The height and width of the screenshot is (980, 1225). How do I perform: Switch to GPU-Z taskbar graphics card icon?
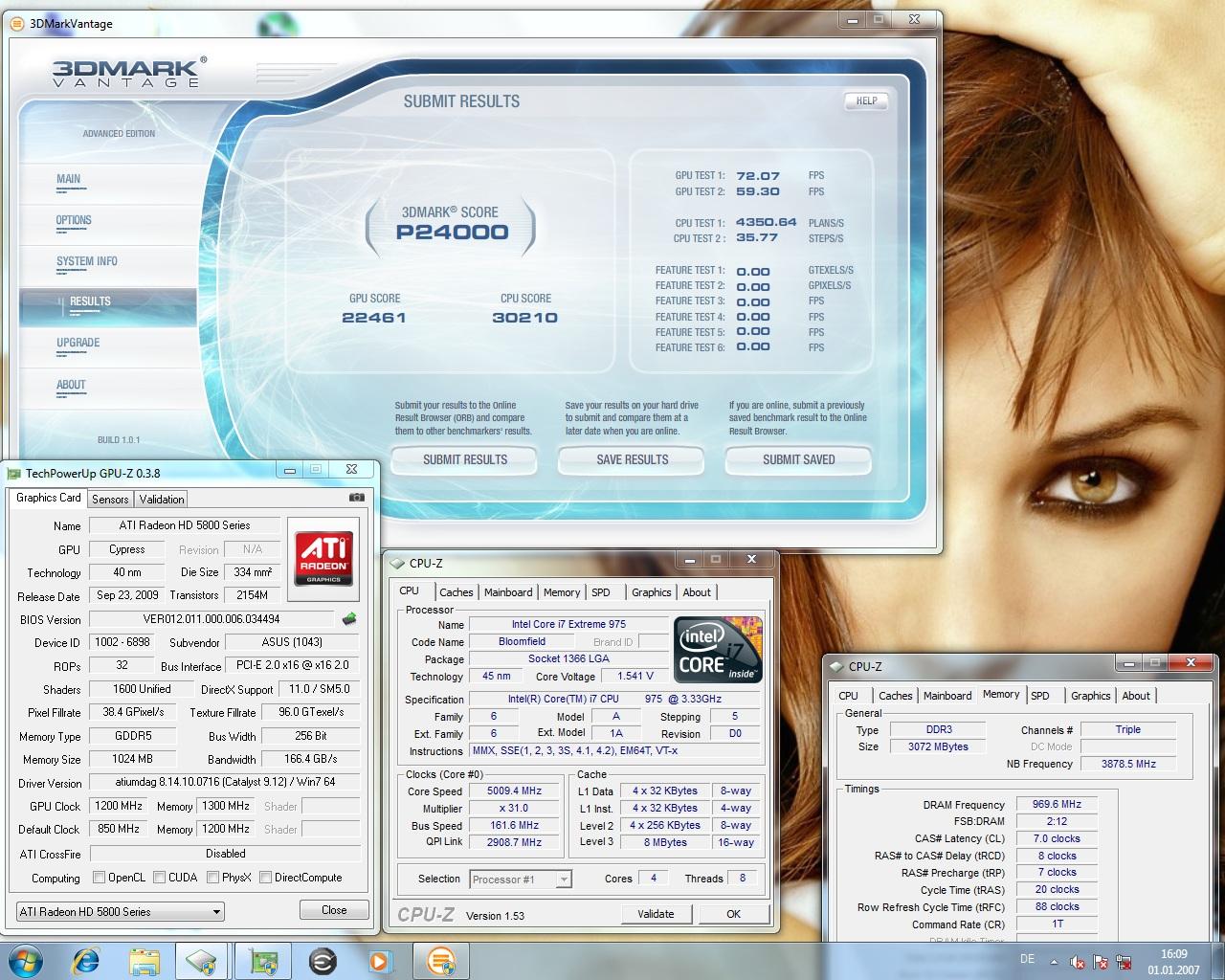coord(262,960)
